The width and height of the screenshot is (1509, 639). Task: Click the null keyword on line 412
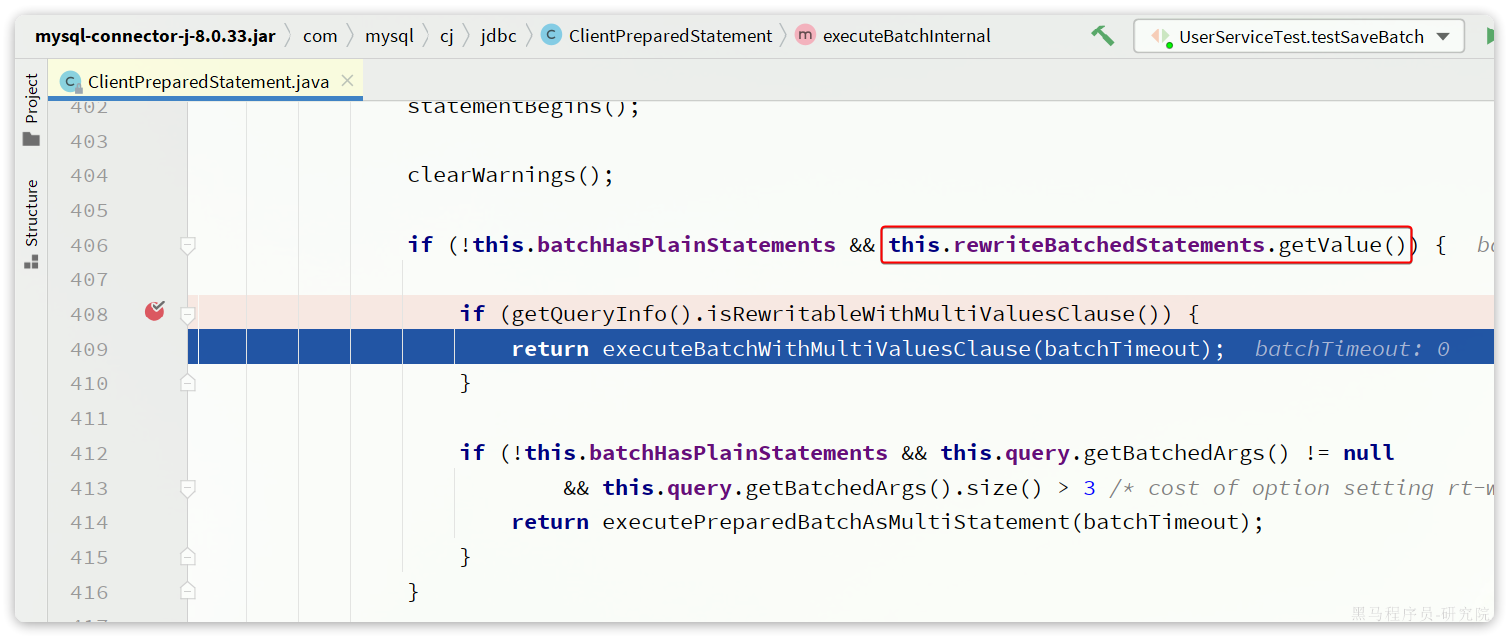tap(1369, 453)
